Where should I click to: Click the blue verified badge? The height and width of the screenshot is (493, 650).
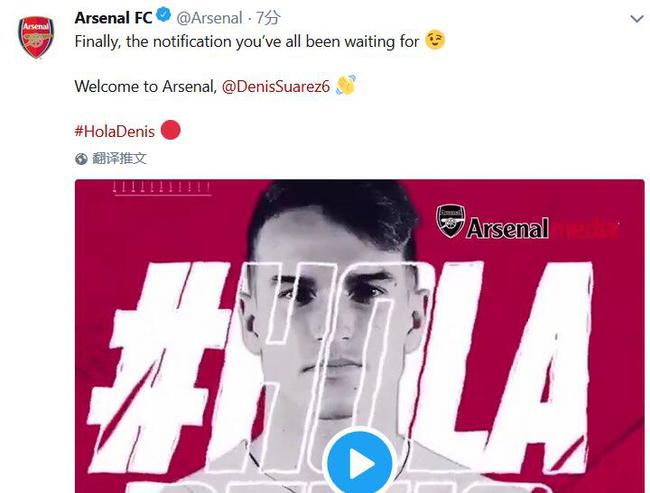click(x=164, y=16)
